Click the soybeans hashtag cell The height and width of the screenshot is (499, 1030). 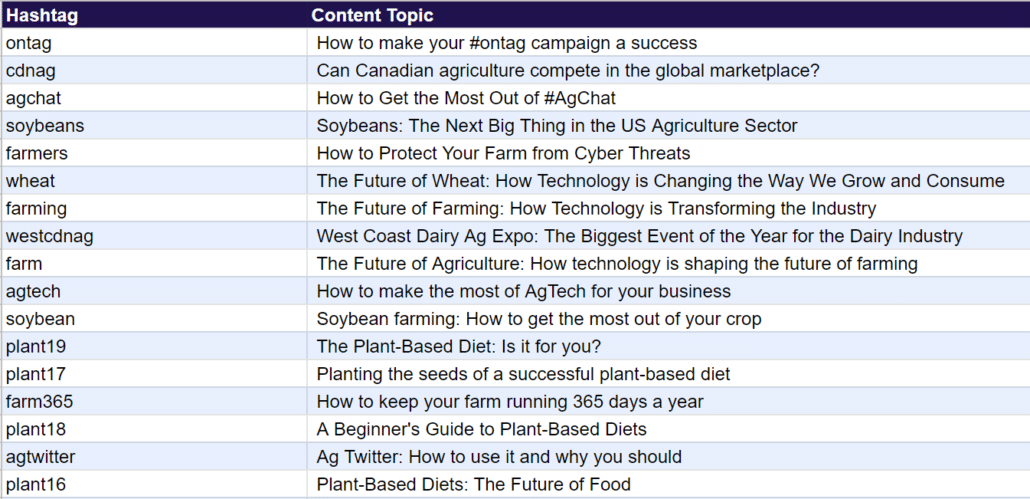[x=154, y=125]
